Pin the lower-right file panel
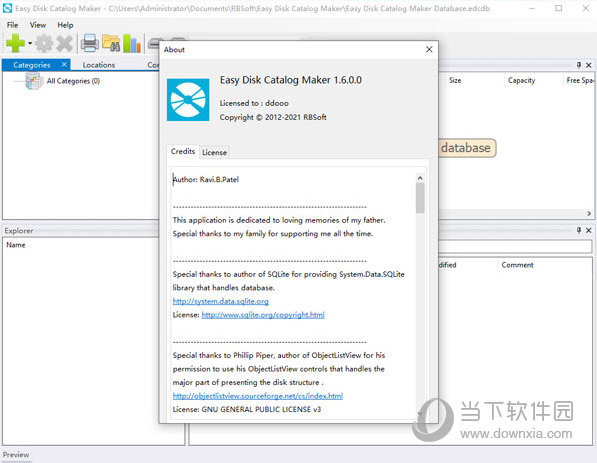The height and width of the screenshot is (463, 597). (x=579, y=230)
